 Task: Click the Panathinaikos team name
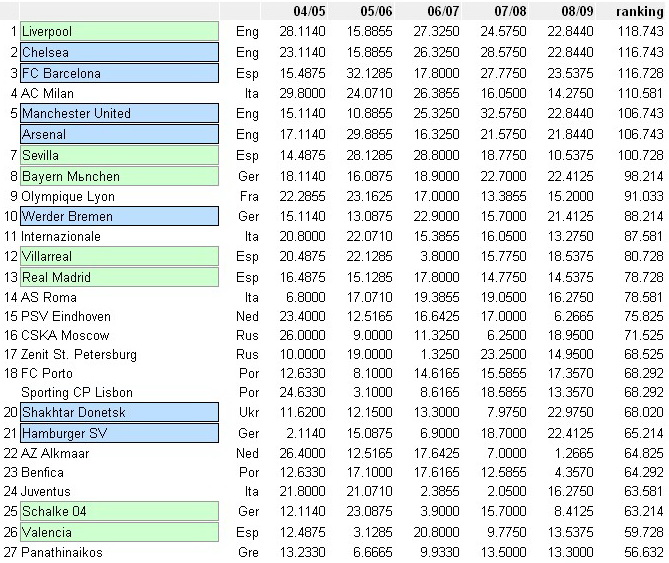61,552
